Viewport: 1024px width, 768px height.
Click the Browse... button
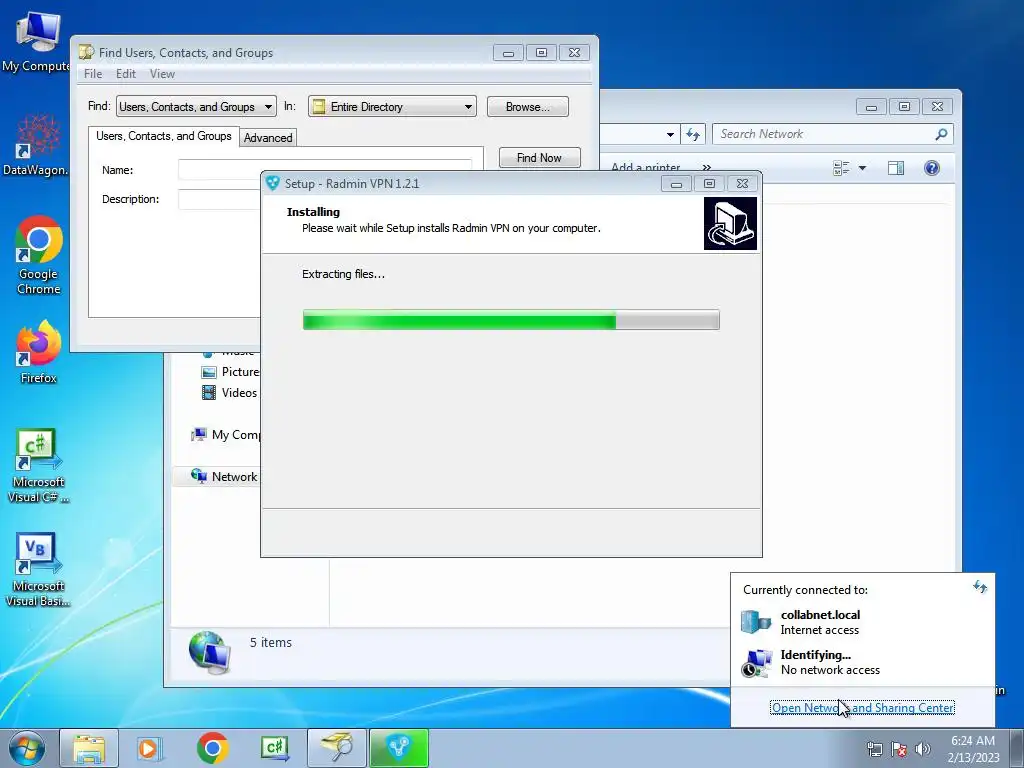(x=528, y=106)
